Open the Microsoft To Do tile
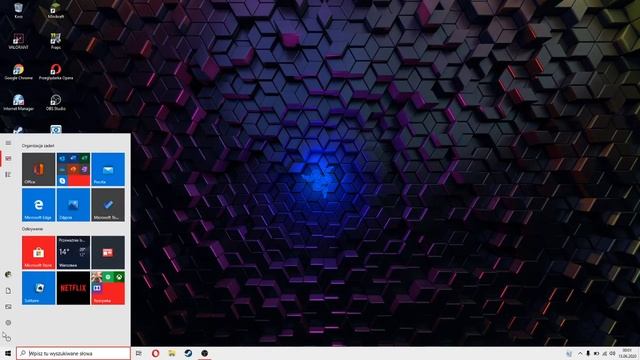The width and height of the screenshot is (640, 360). (x=108, y=205)
